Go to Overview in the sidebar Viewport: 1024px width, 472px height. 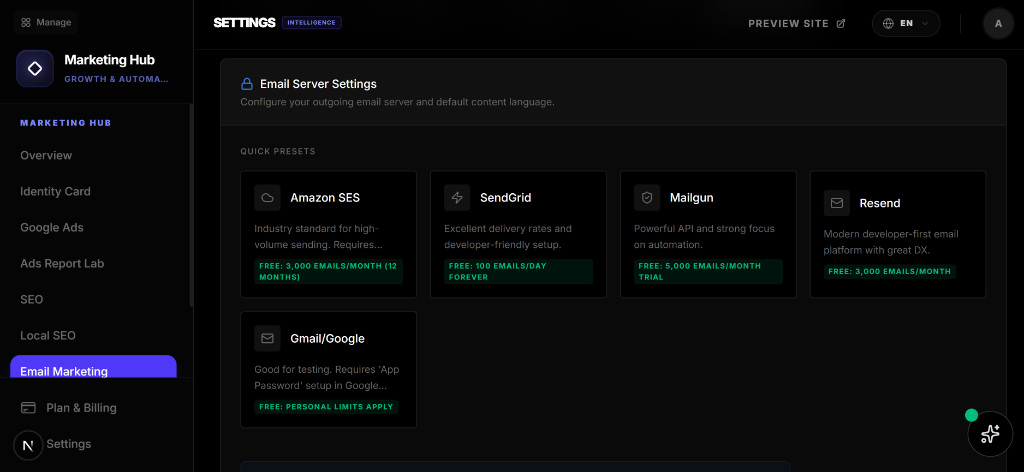tap(46, 156)
